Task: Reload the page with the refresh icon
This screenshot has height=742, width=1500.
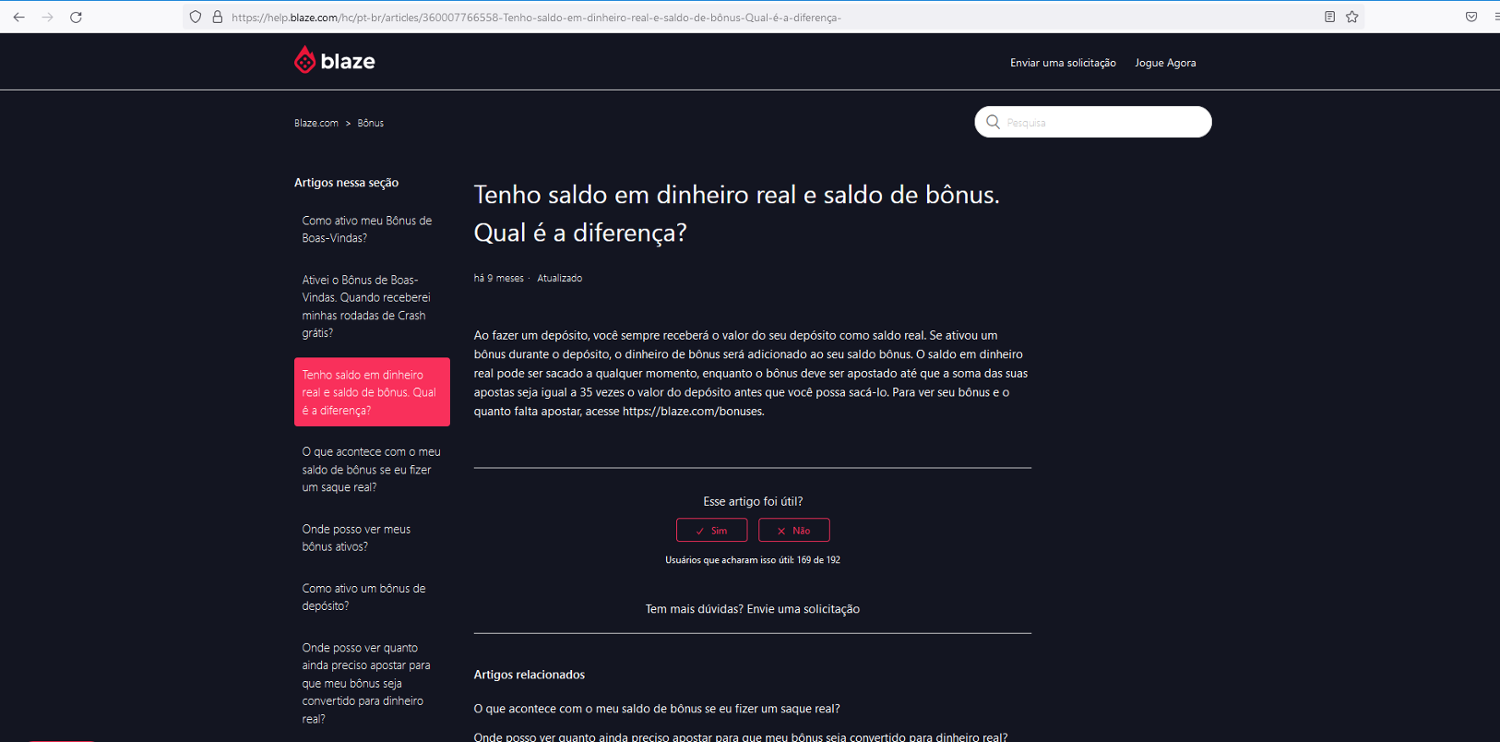Action: pyautogui.click(x=76, y=17)
